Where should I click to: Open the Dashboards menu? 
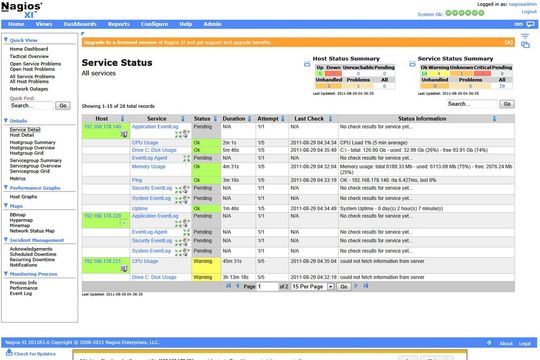coord(80,24)
